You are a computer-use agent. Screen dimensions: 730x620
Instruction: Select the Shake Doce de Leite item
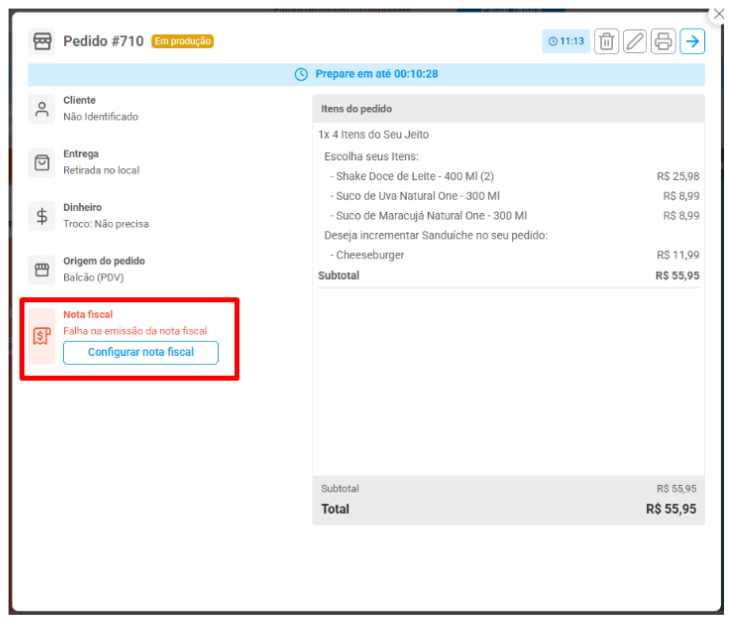[x=414, y=176]
